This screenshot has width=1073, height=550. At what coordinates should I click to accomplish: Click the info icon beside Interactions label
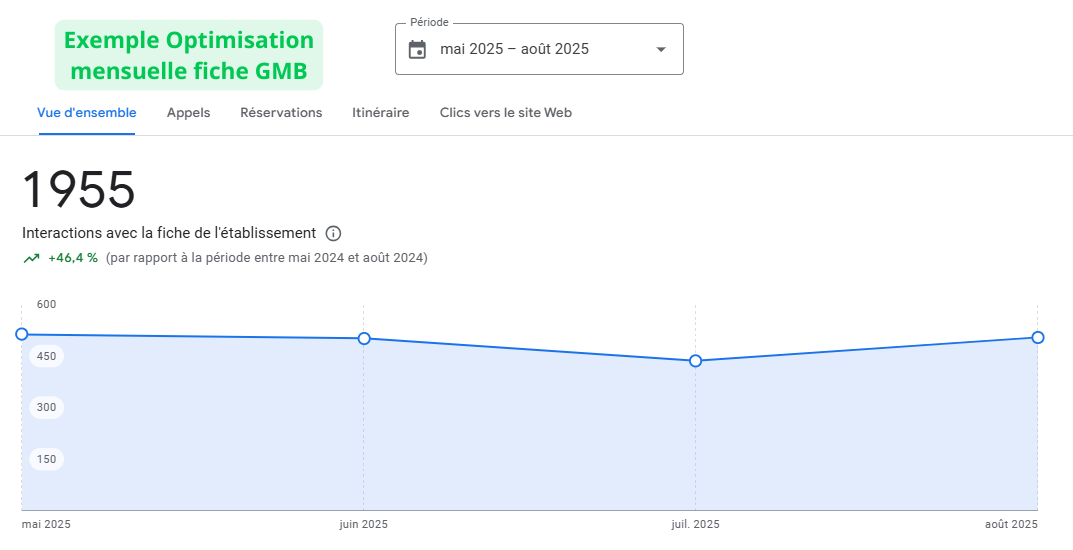pos(334,233)
